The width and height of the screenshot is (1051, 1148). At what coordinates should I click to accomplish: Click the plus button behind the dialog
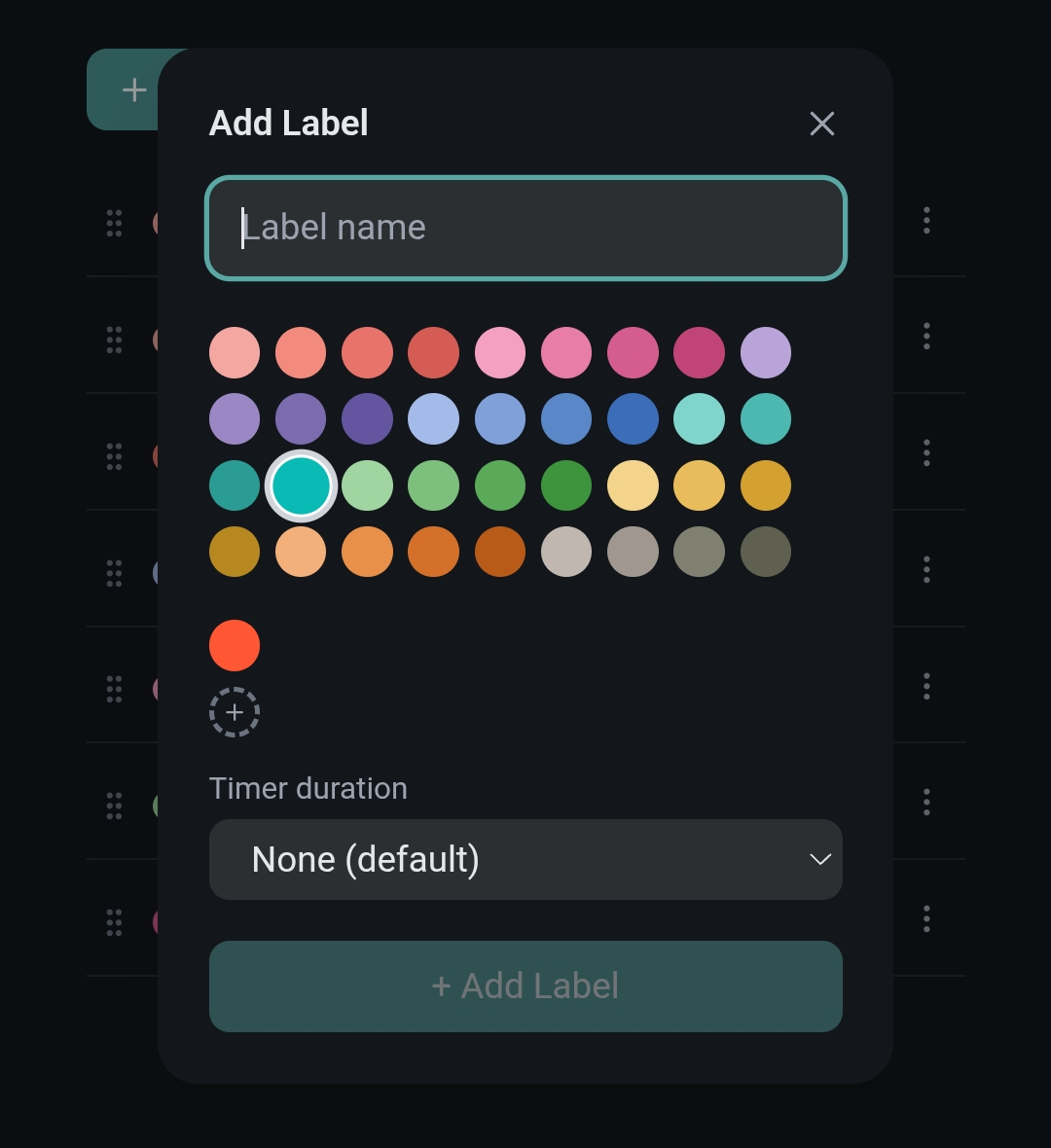(133, 90)
